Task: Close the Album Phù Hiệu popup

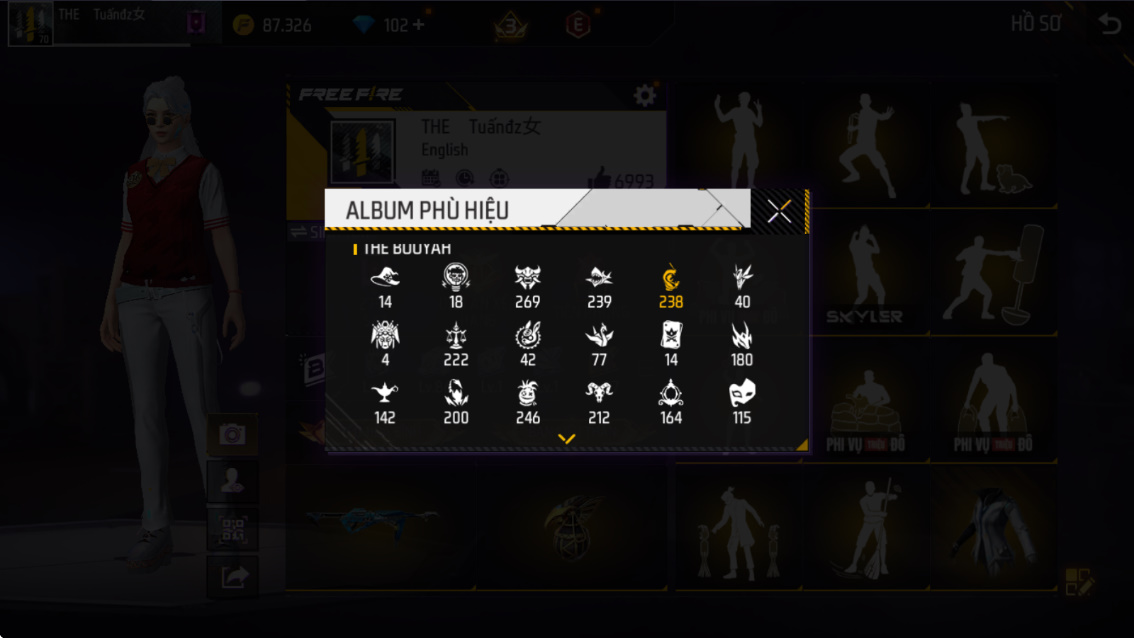Action: point(779,210)
